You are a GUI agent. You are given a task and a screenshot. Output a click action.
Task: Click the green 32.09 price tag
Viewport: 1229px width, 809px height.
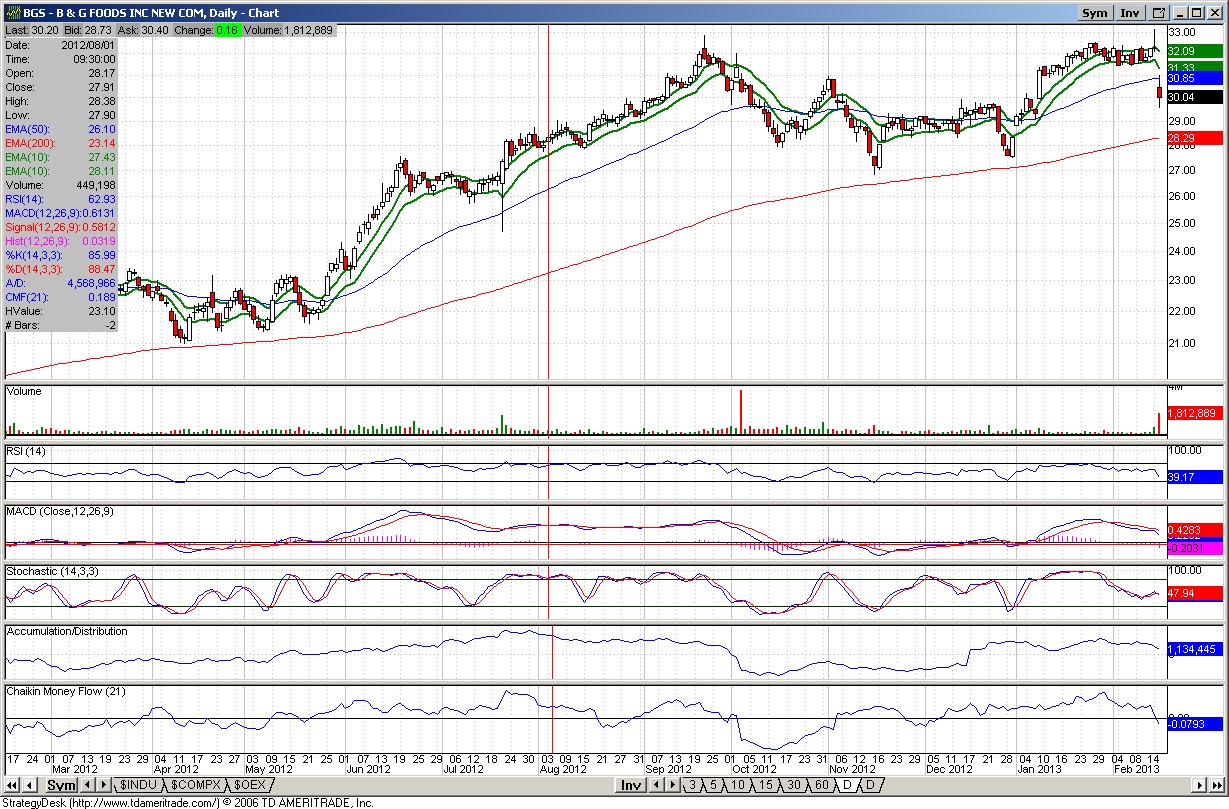pyautogui.click(x=1193, y=51)
